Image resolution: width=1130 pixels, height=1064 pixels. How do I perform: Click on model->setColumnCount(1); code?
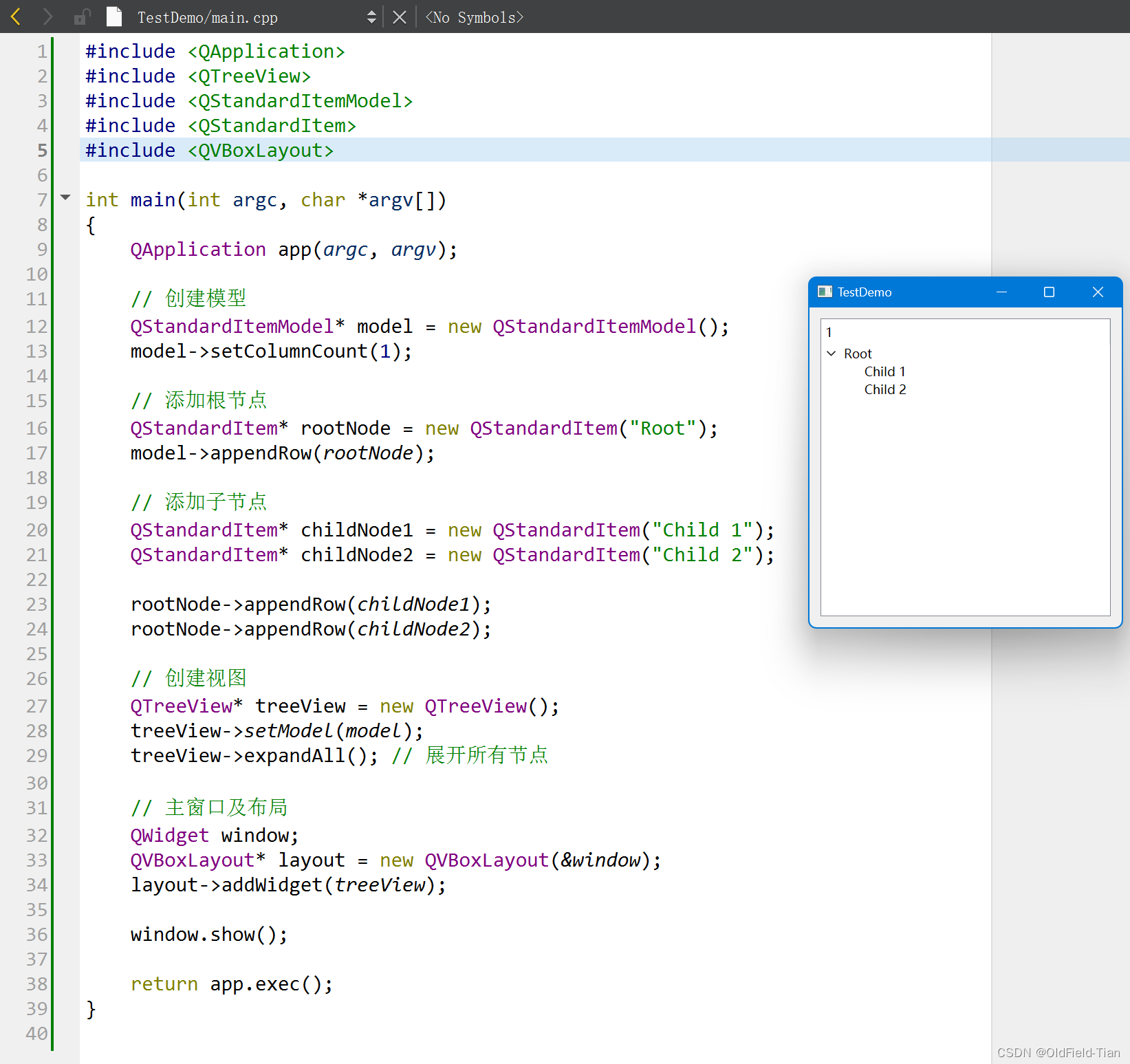click(272, 351)
